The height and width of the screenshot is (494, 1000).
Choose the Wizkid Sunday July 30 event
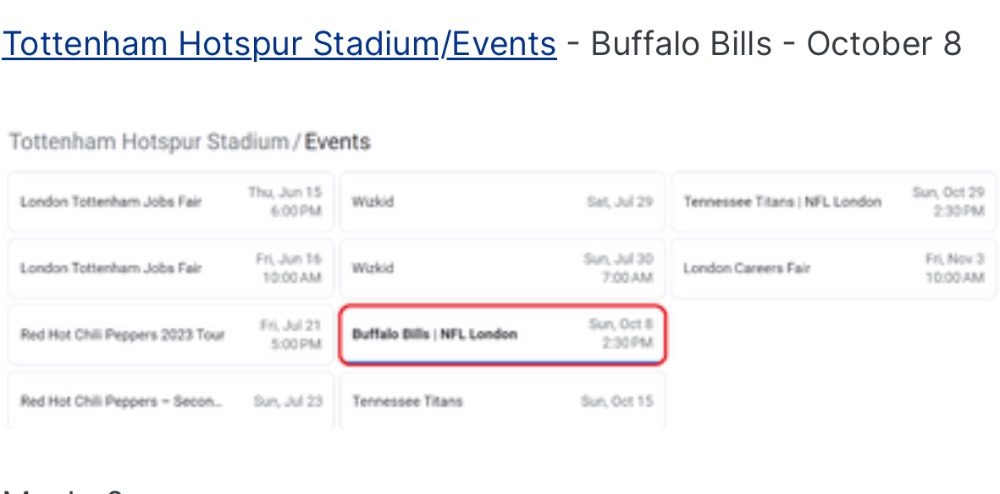(x=503, y=268)
